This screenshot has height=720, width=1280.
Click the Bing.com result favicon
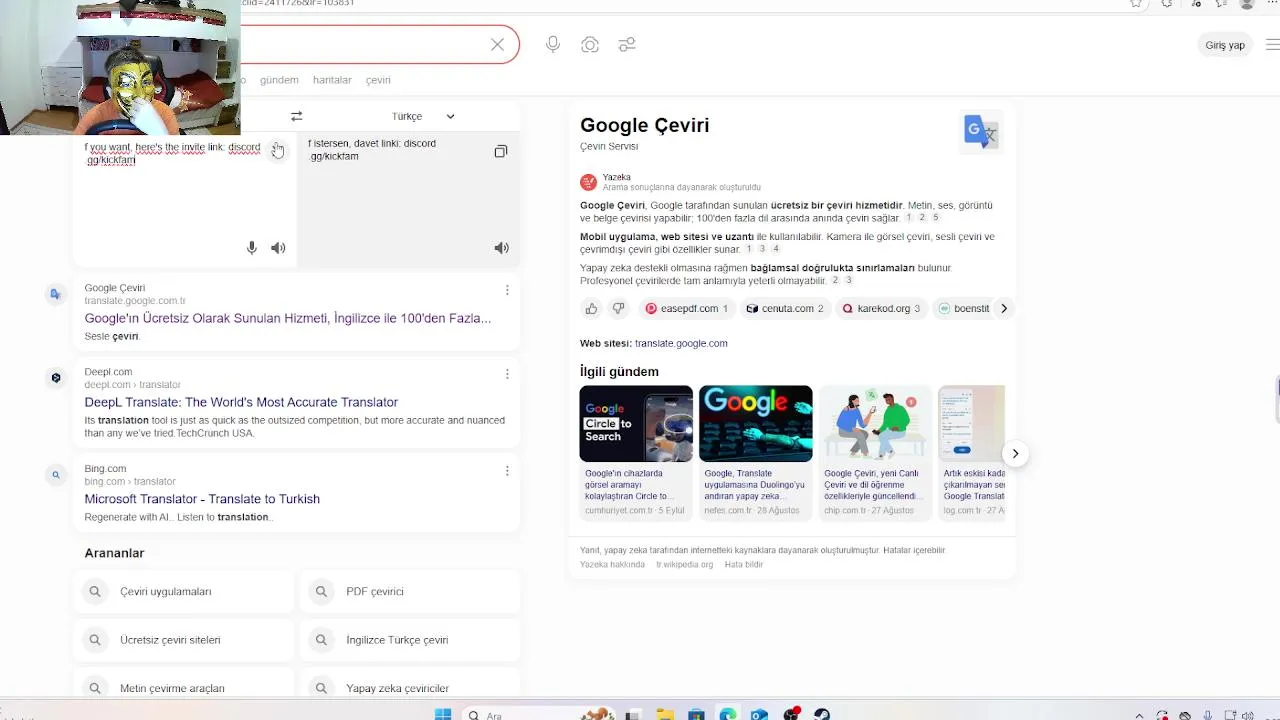pos(56,475)
